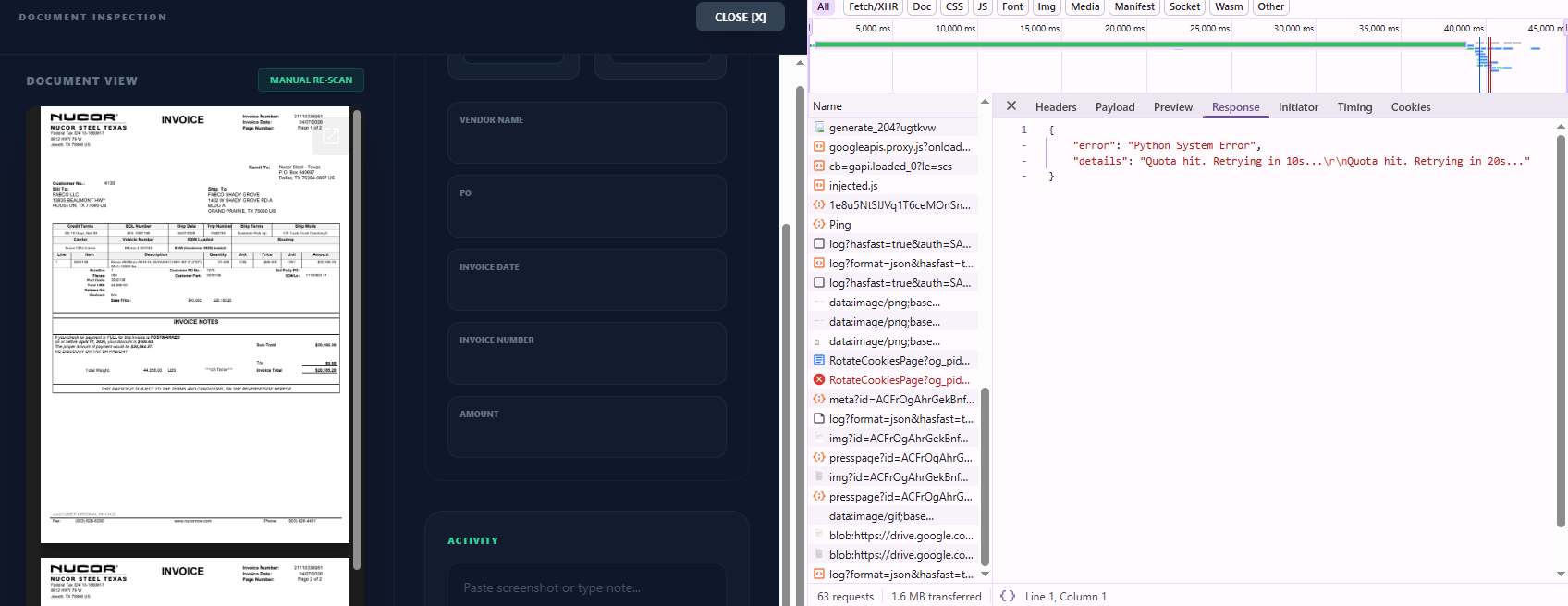Click script icon next to injected.js

point(819,186)
